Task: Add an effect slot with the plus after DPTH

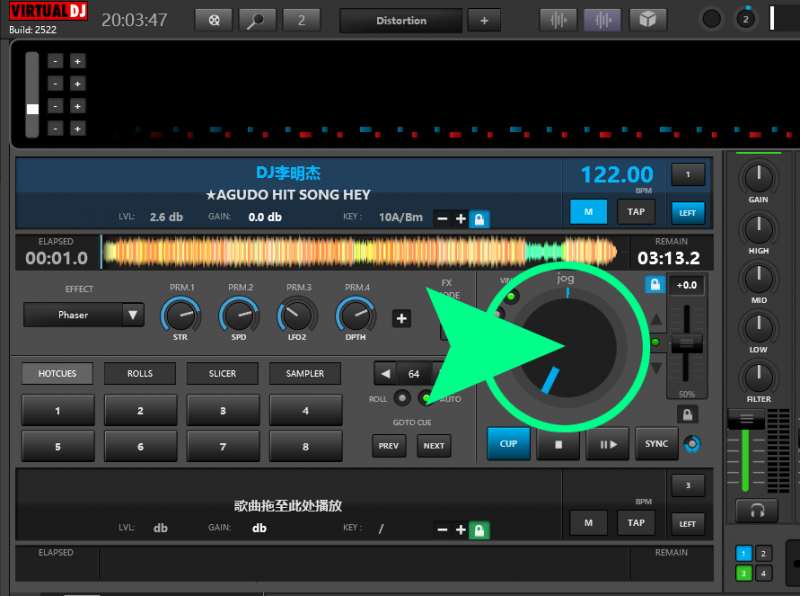Action: click(402, 318)
